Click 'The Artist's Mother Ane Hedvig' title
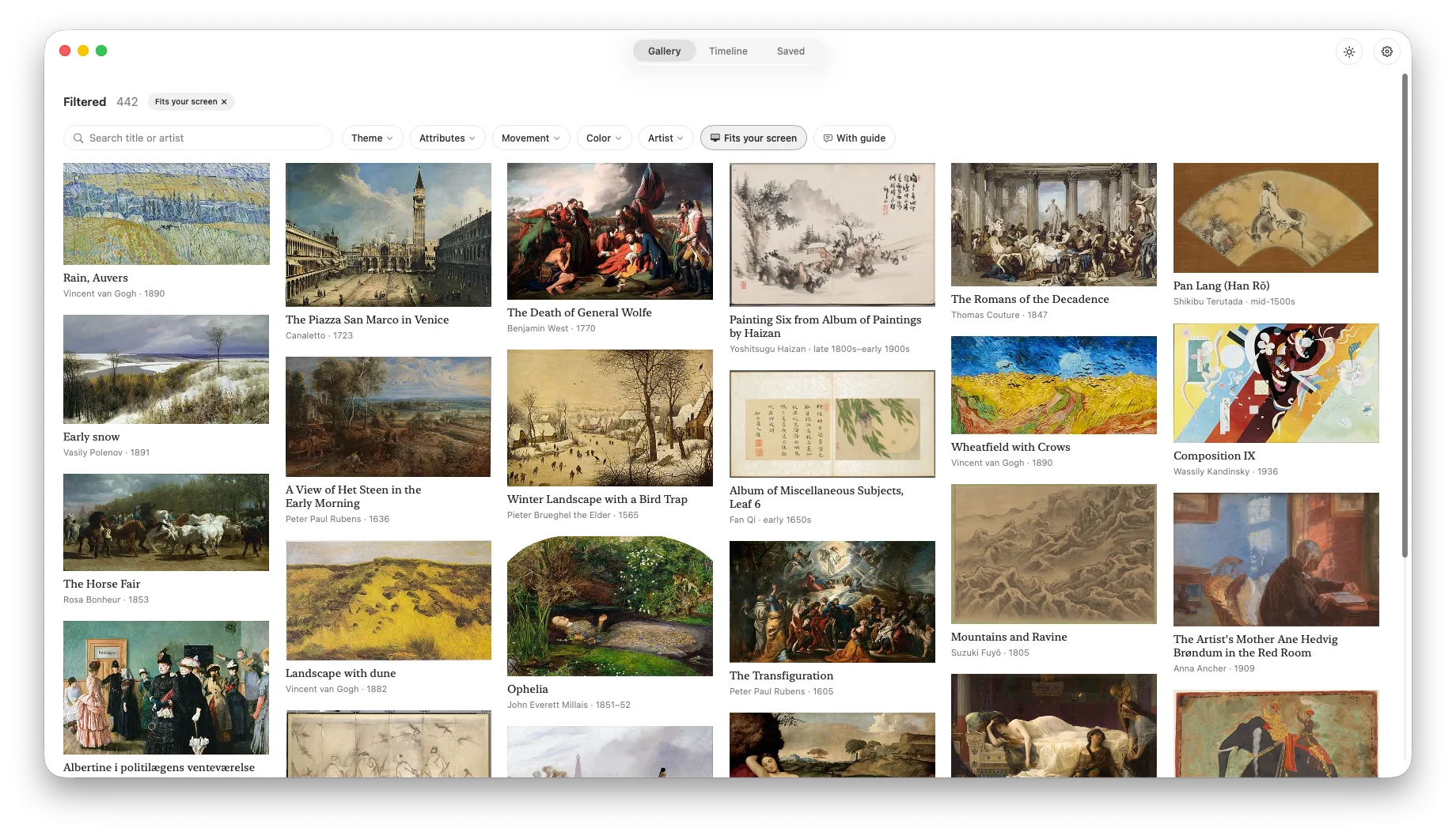 [x=1256, y=645]
